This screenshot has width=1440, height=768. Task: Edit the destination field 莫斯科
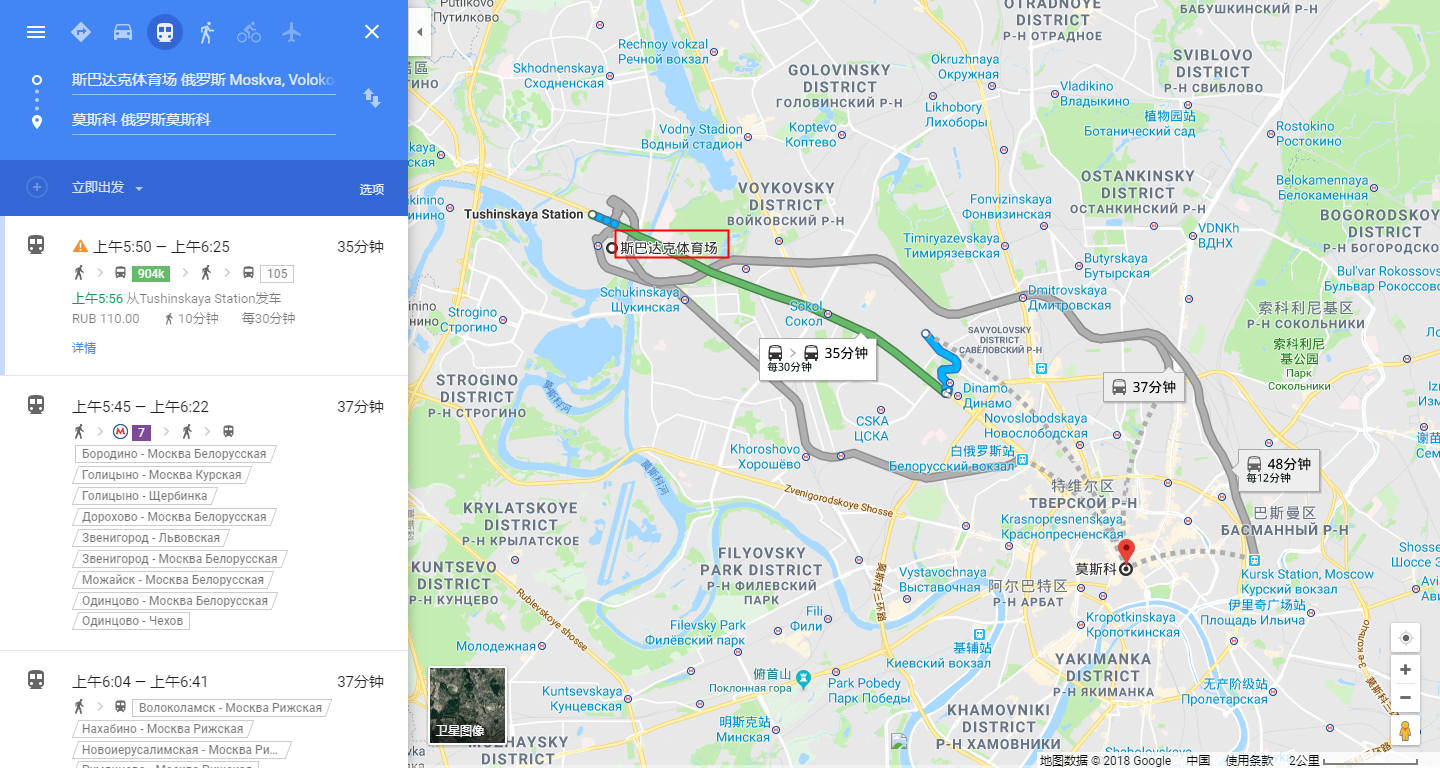pyautogui.click(x=203, y=120)
